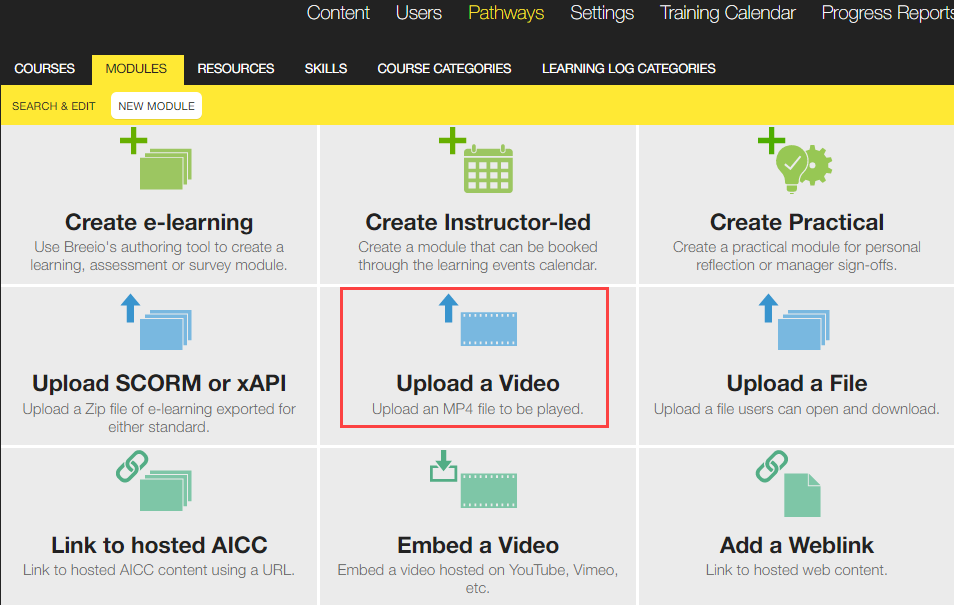Click the Add a Weblink heading
Screen dimensions: 954x605
pos(796,545)
